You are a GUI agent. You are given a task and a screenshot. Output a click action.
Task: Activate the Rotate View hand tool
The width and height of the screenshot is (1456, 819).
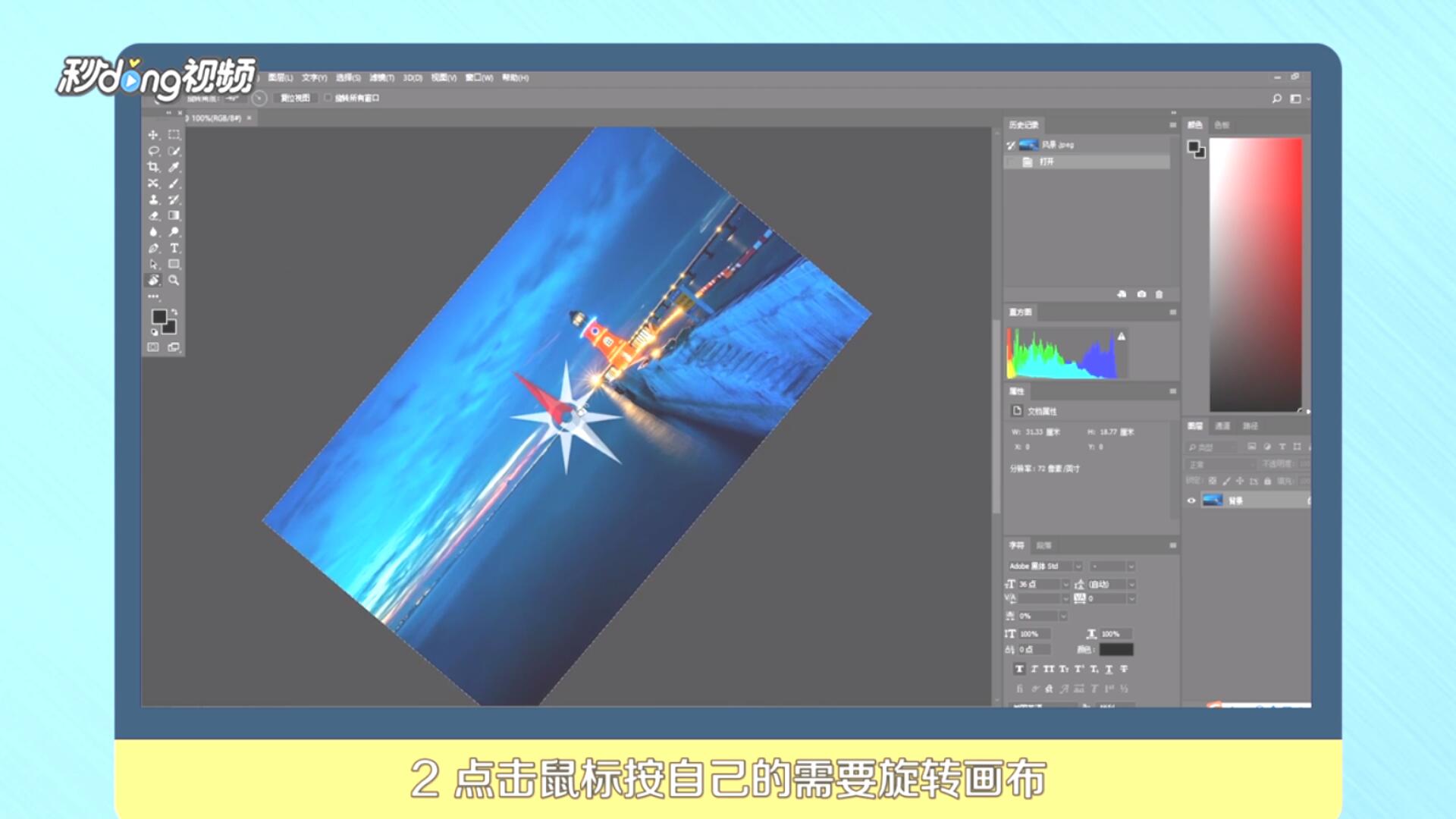(154, 280)
